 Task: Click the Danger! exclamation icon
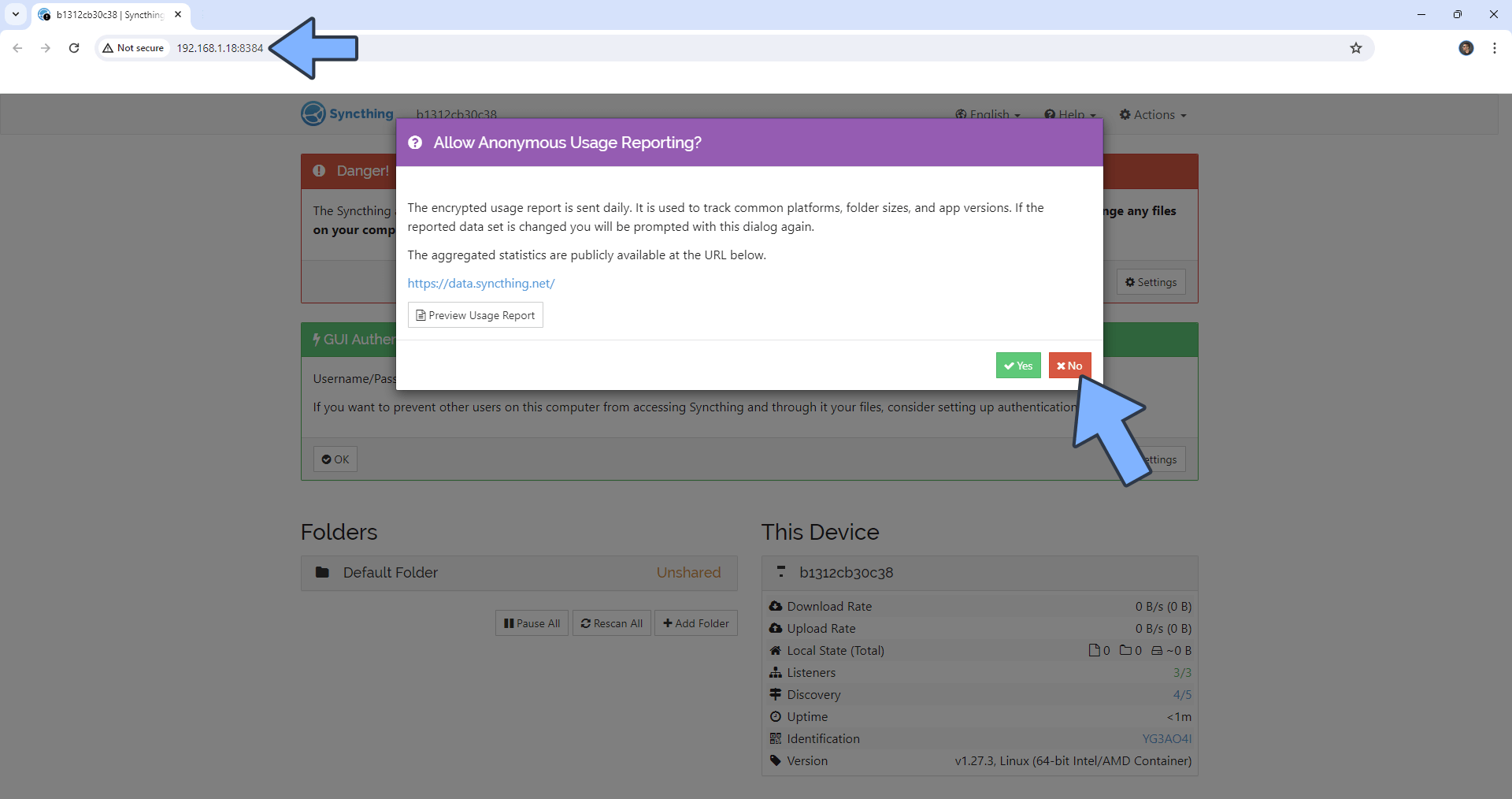pos(319,171)
